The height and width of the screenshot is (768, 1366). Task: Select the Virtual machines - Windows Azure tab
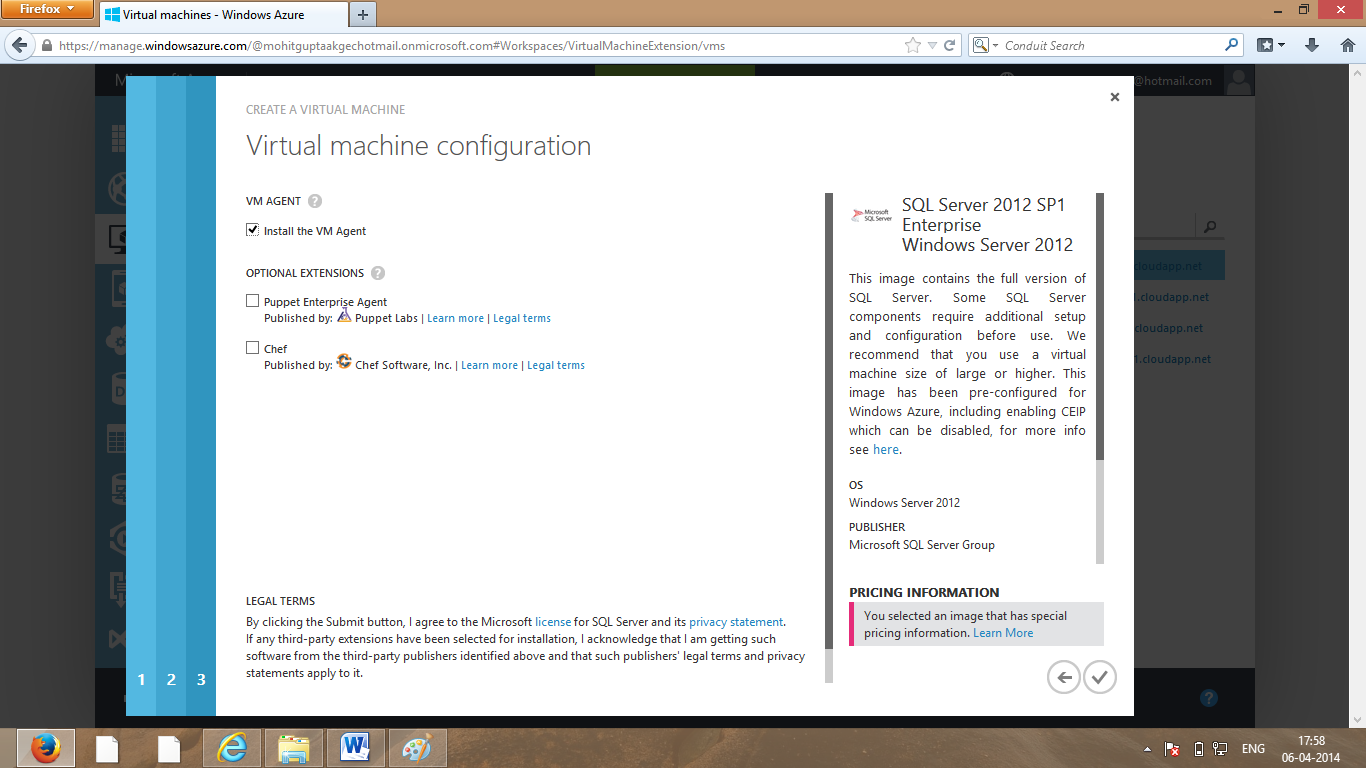[224, 15]
